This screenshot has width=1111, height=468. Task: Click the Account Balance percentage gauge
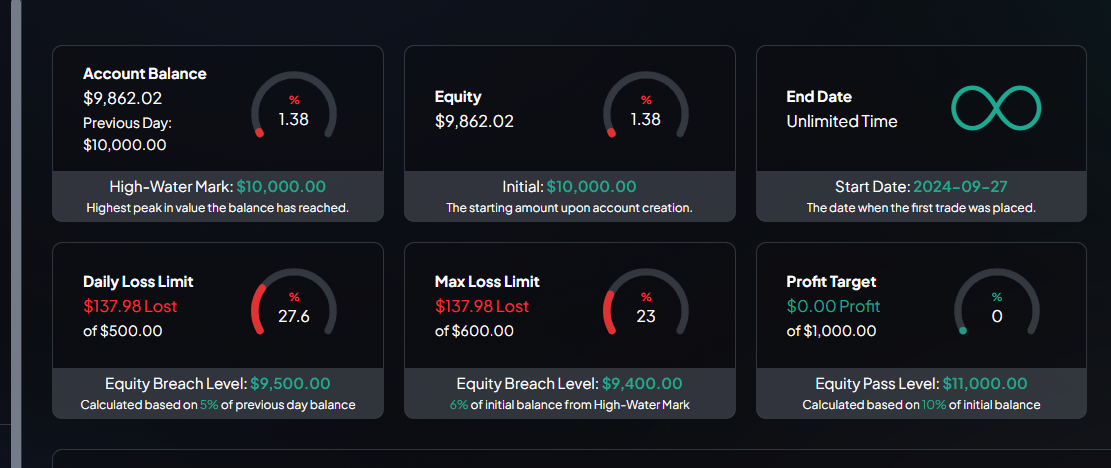tap(294, 109)
